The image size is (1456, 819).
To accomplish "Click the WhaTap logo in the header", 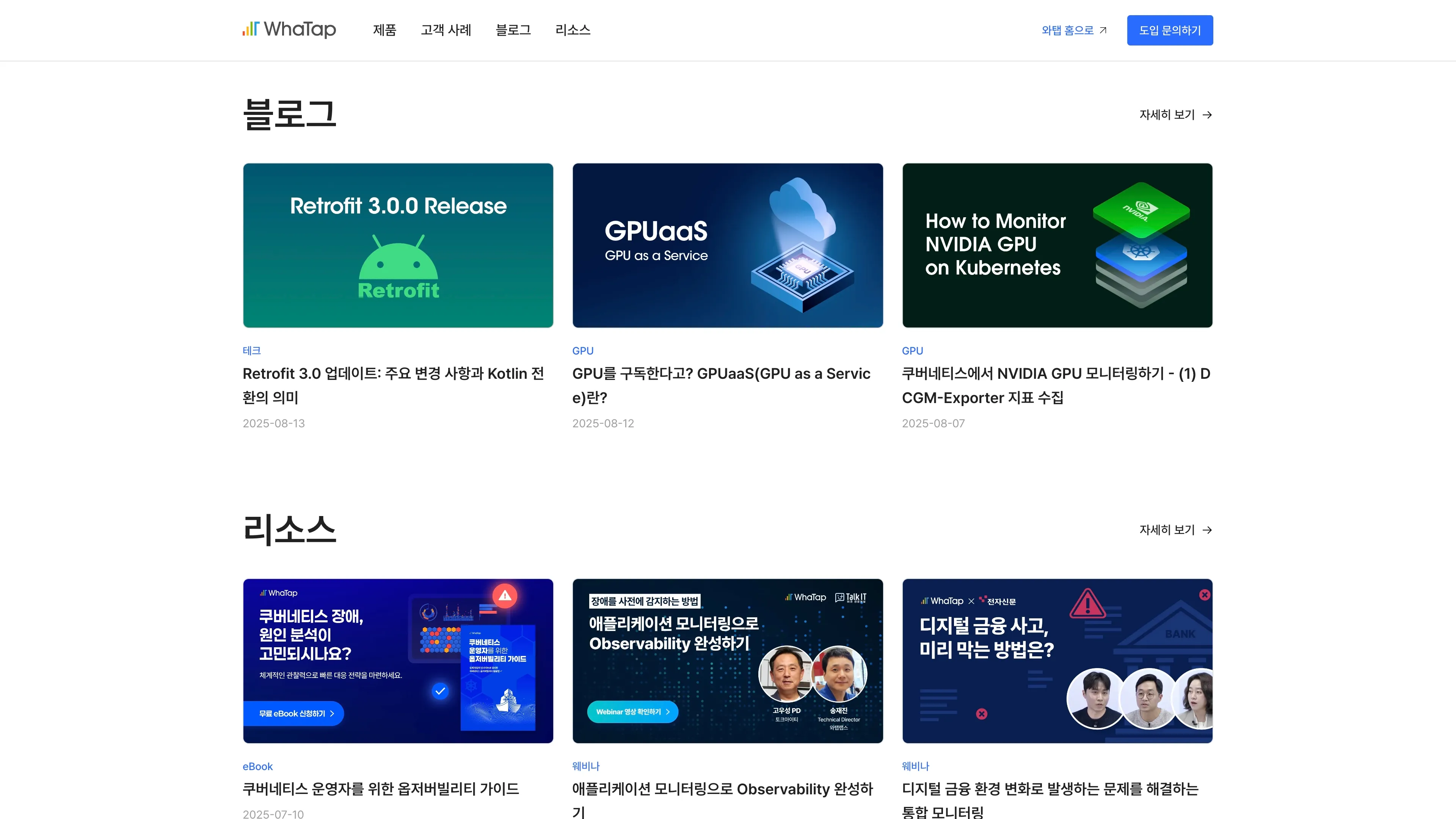I will click(289, 30).
